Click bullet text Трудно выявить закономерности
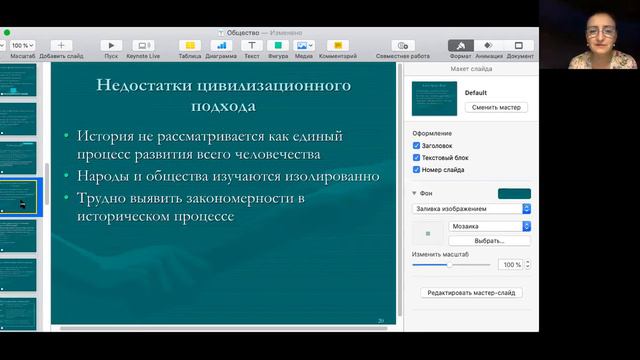Viewport: 640px width, 360px height. [191, 207]
